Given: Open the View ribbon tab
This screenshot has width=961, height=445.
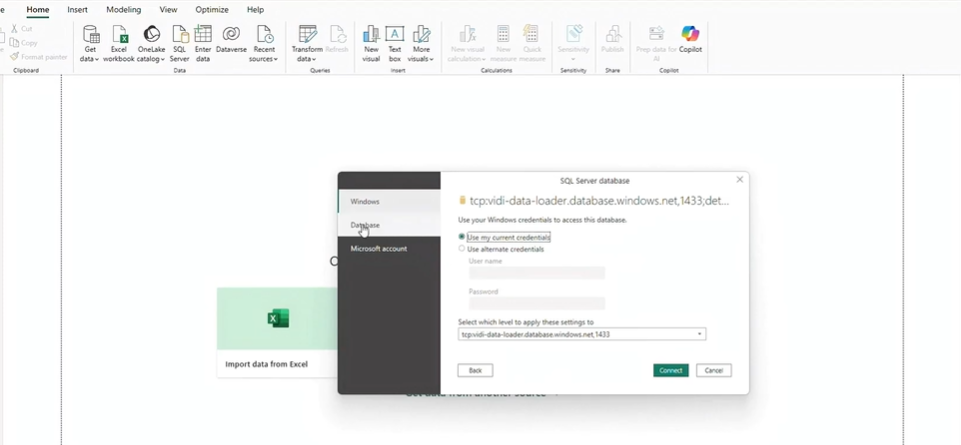Looking at the screenshot, I should tap(168, 10).
